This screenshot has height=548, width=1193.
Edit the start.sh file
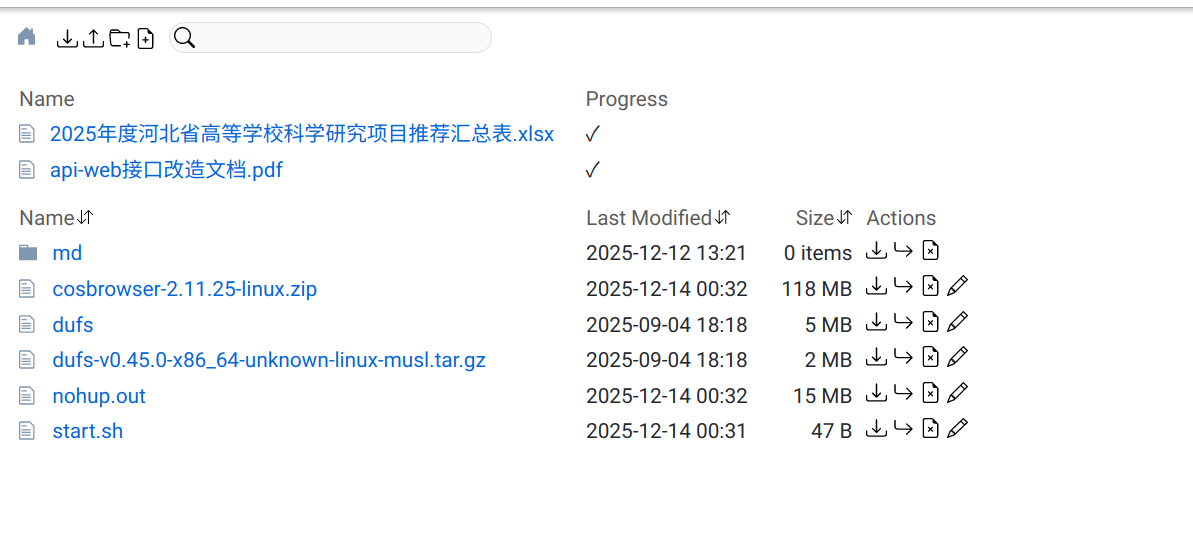pyautogui.click(x=957, y=429)
